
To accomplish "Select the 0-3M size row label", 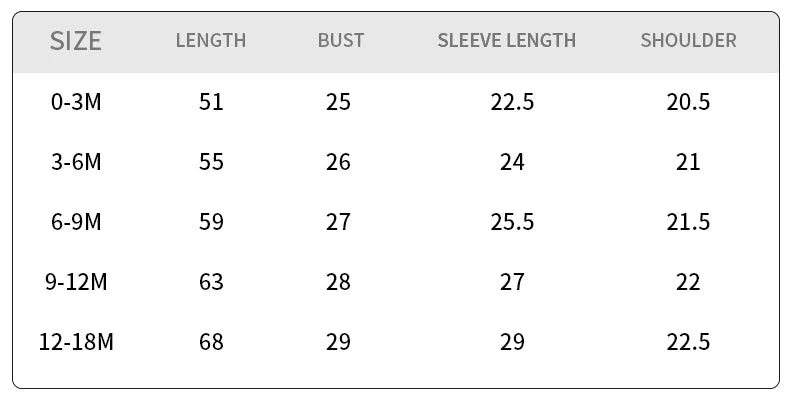I will click(76, 102).
